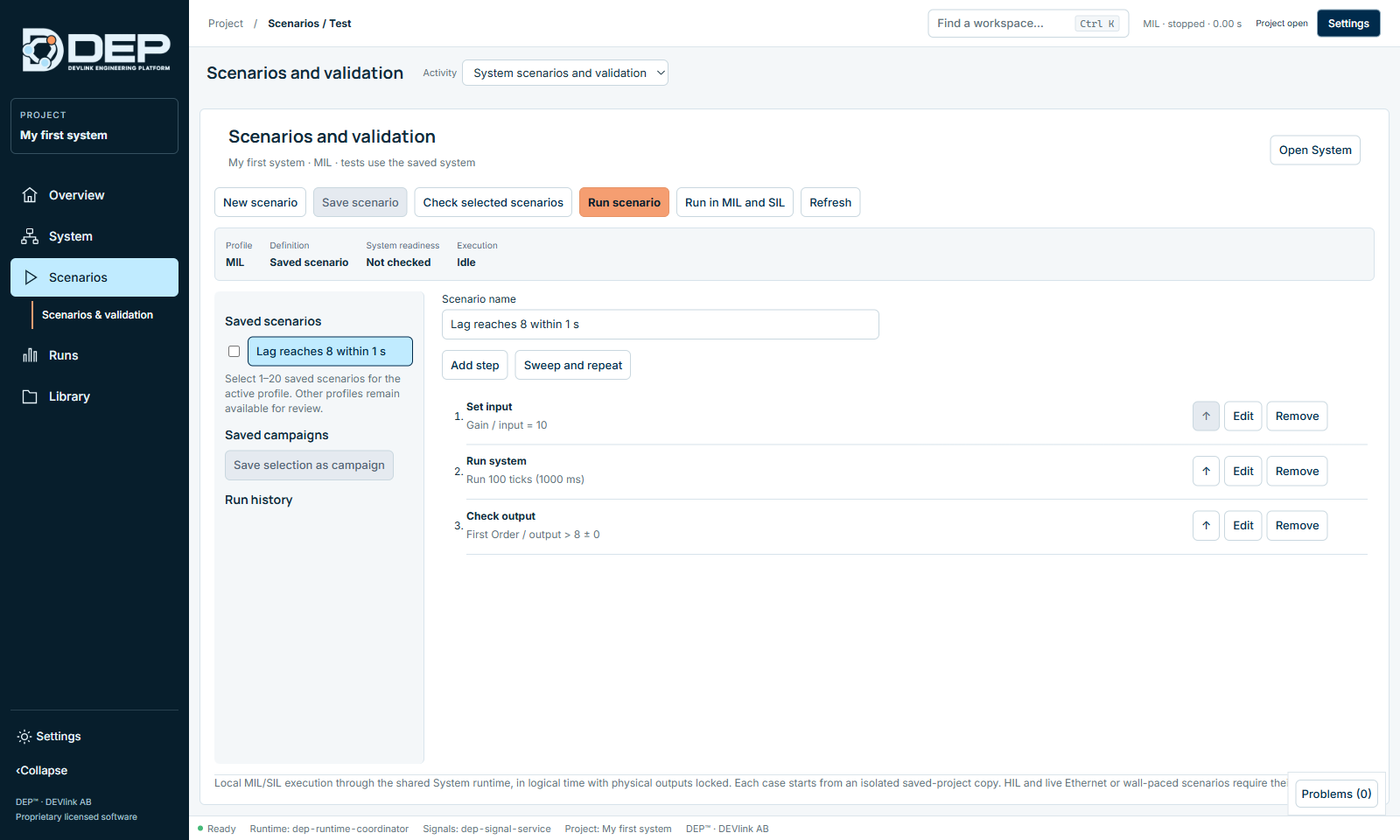Move up the Set input step
The height and width of the screenshot is (840, 1400).
click(x=1206, y=416)
